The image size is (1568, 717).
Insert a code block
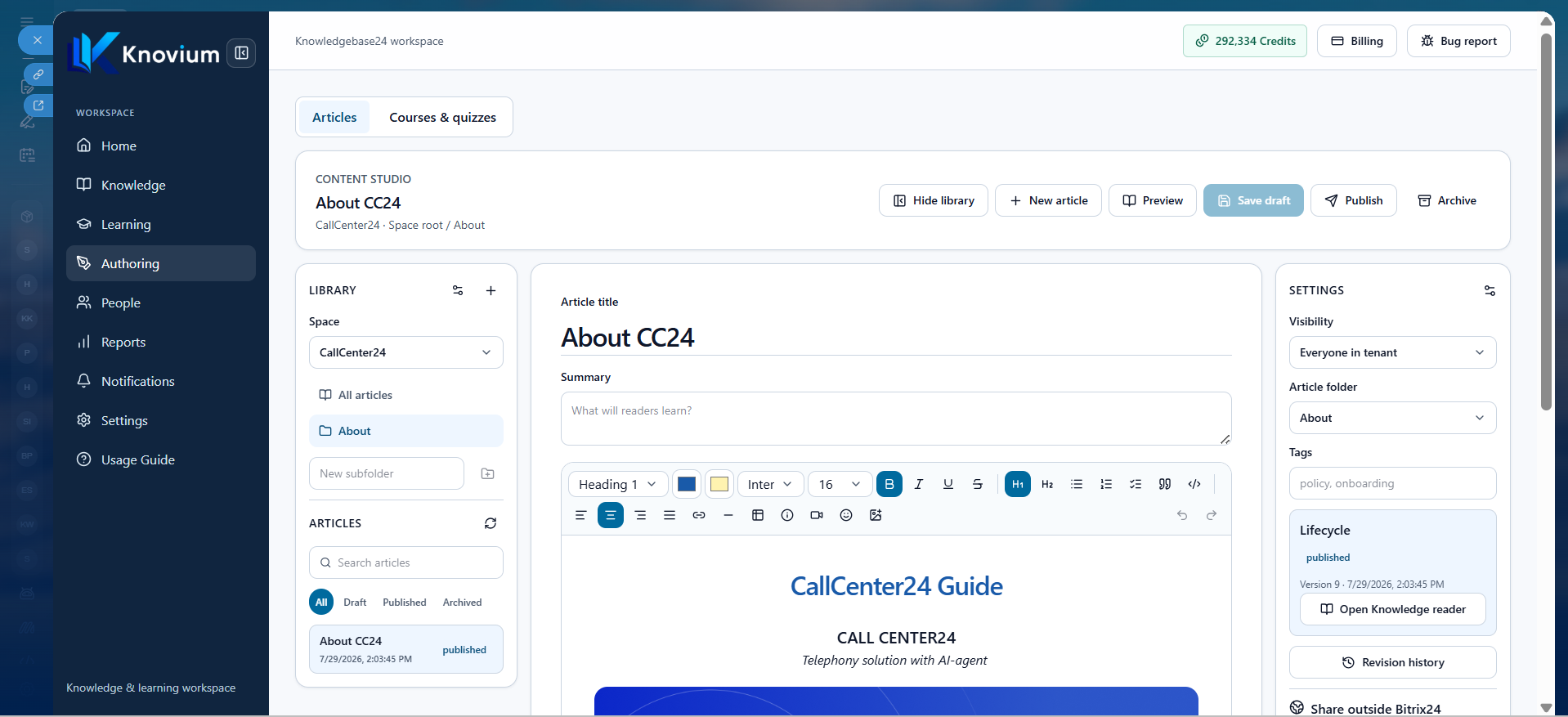point(1194,484)
